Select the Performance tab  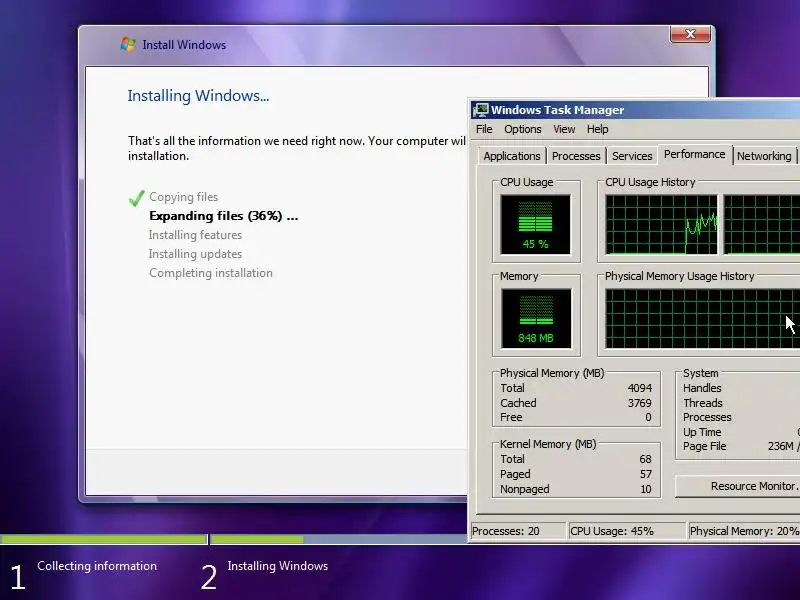click(694, 154)
